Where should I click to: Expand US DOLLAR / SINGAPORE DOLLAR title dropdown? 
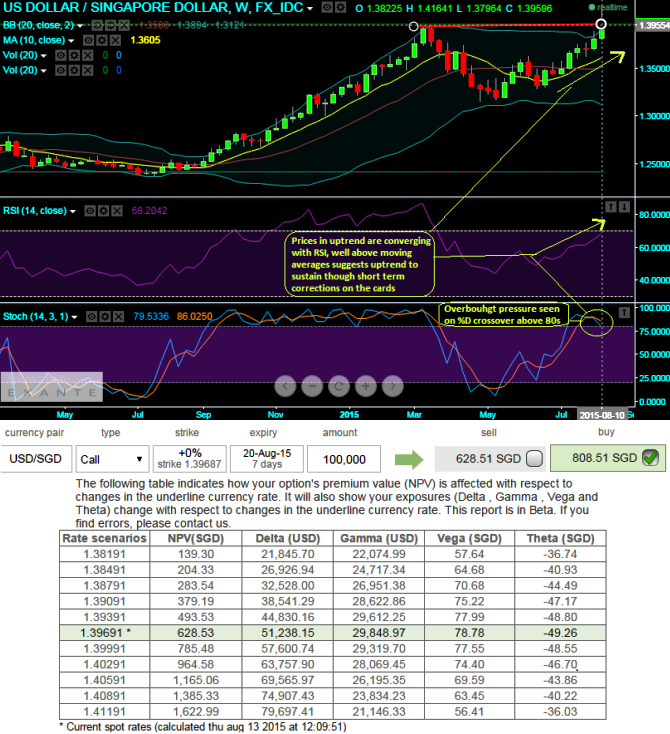coord(309,9)
